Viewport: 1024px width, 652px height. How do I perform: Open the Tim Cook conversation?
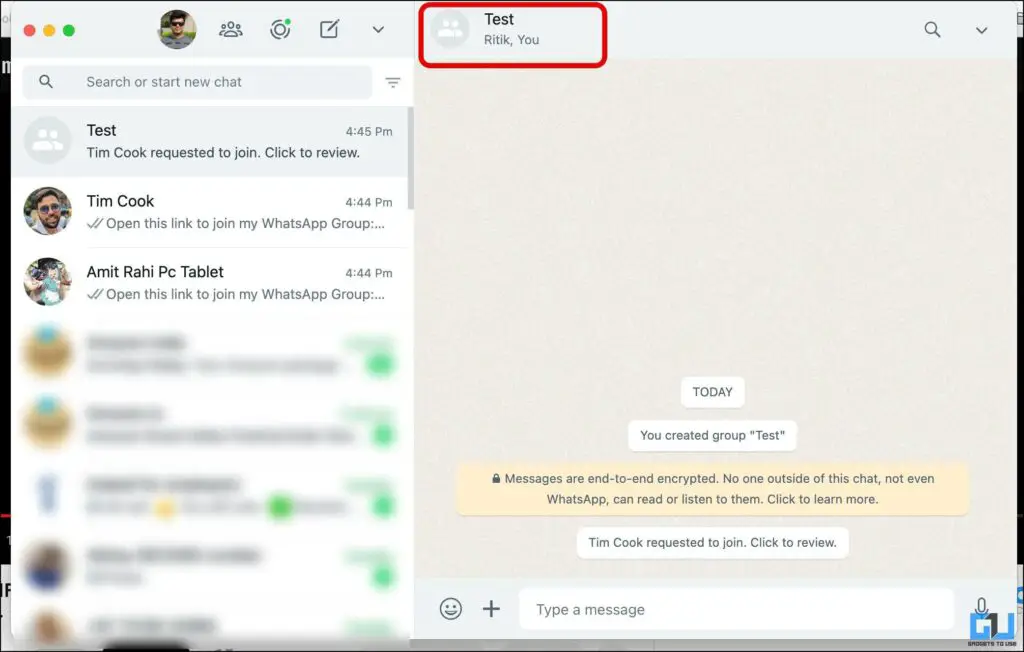click(209, 212)
